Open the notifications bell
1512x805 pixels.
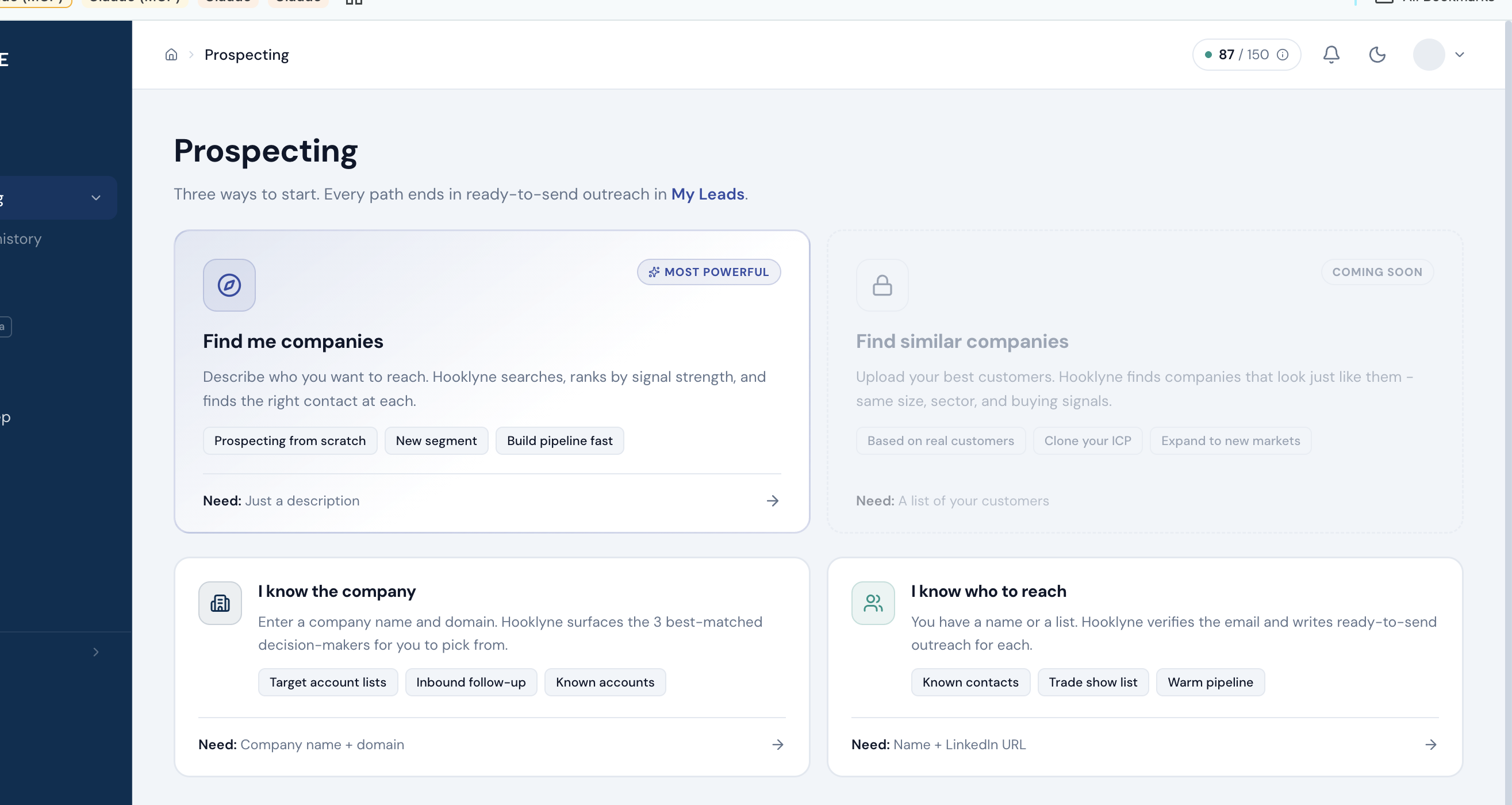[x=1331, y=55]
